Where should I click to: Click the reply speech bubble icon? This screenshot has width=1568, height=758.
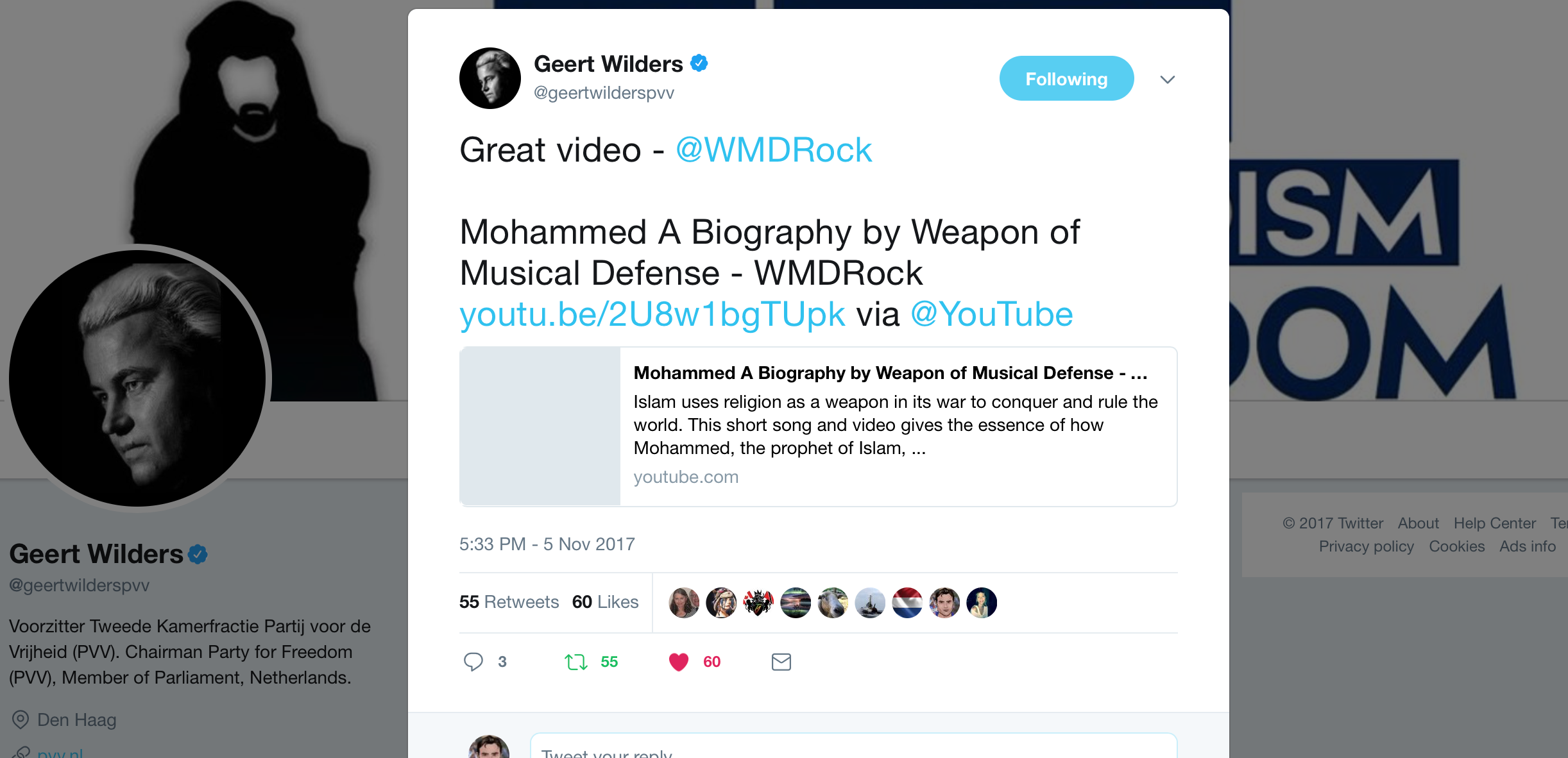click(x=473, y=661)
